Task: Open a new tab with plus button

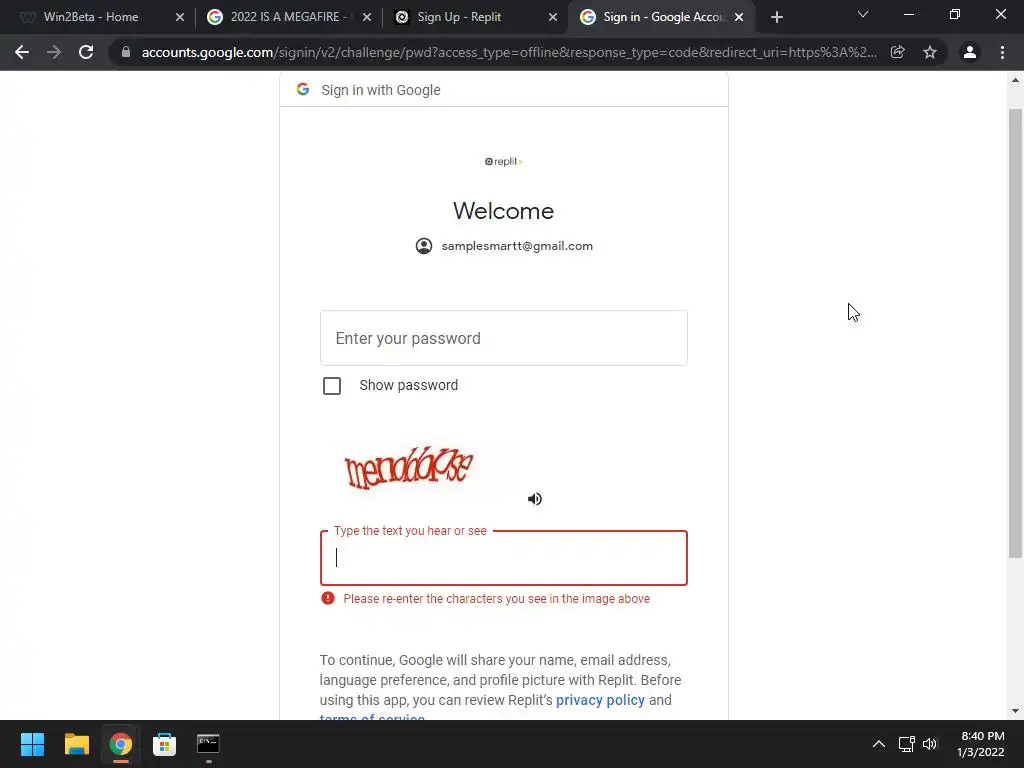Action: click(776, 17)
